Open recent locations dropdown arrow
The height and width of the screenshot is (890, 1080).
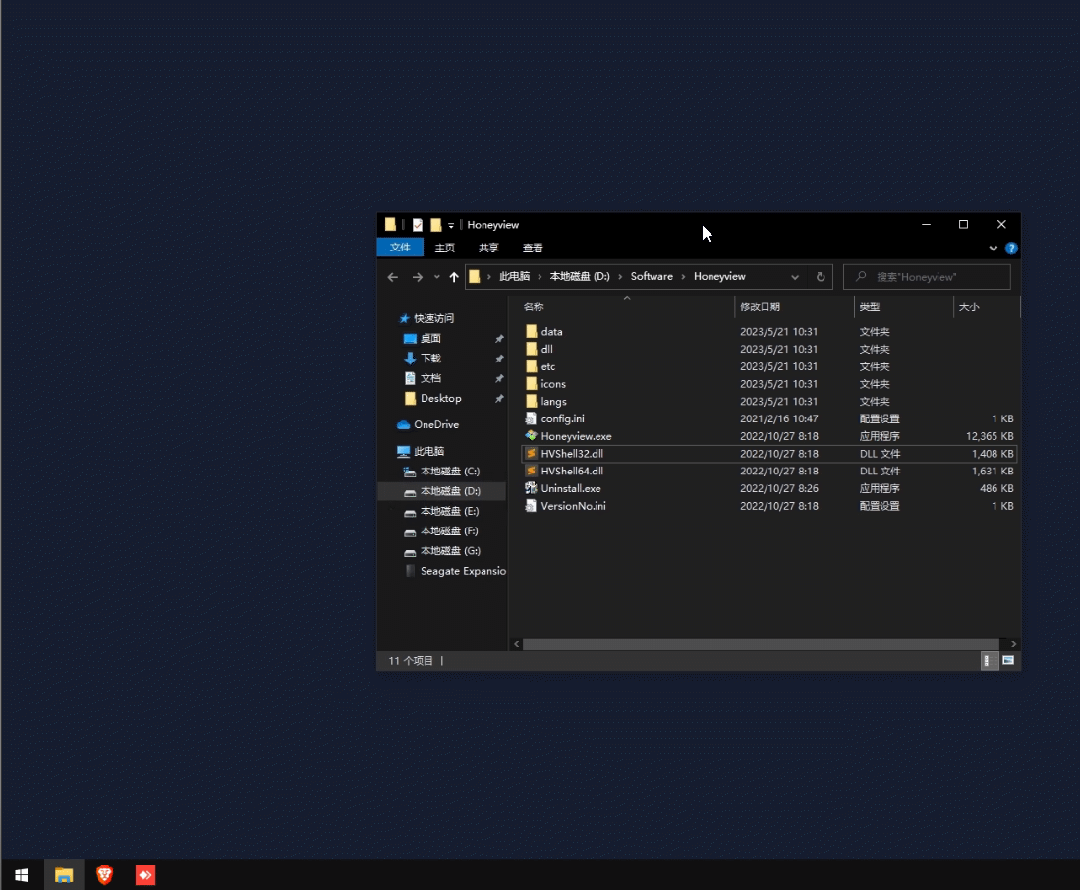click(437, 277)
